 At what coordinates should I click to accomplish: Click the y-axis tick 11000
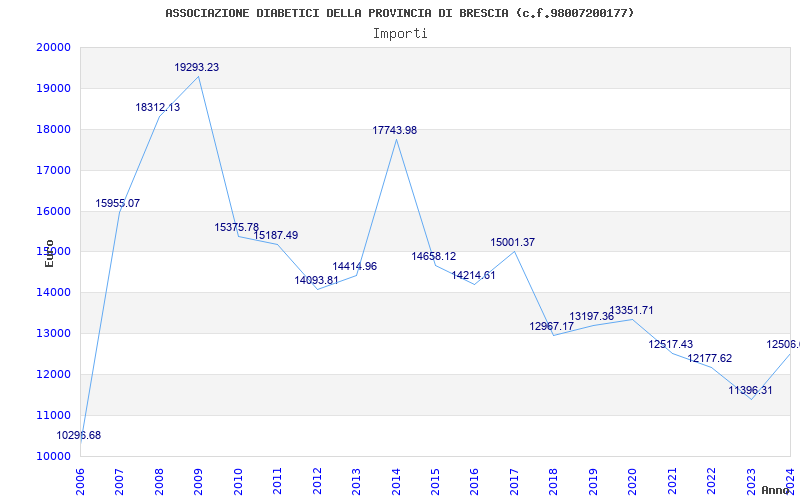[53, 415]
